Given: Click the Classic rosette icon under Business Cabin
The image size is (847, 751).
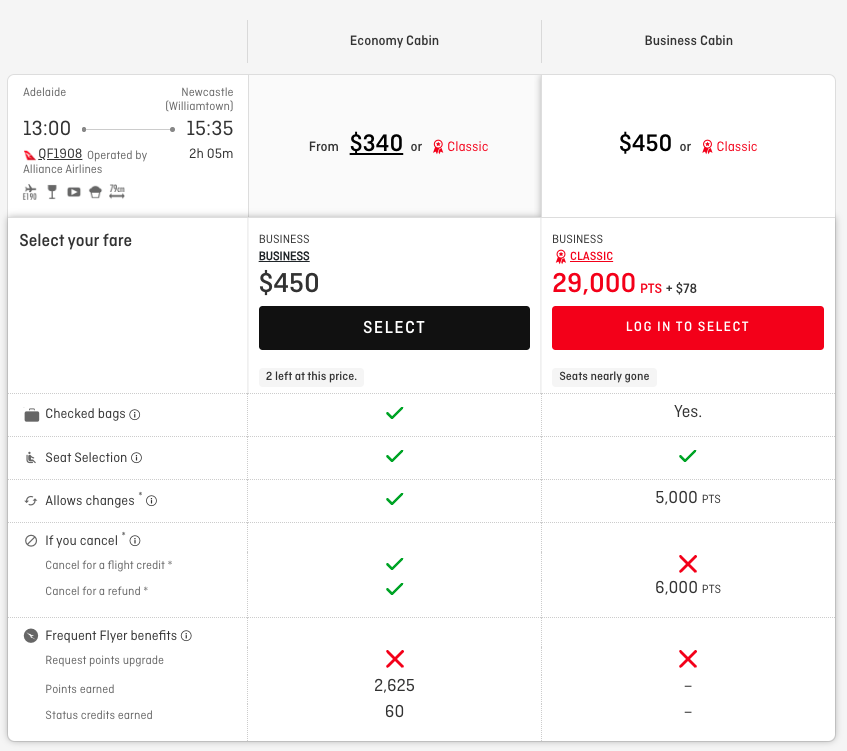Looking at the screenshot, I should 707,146.
